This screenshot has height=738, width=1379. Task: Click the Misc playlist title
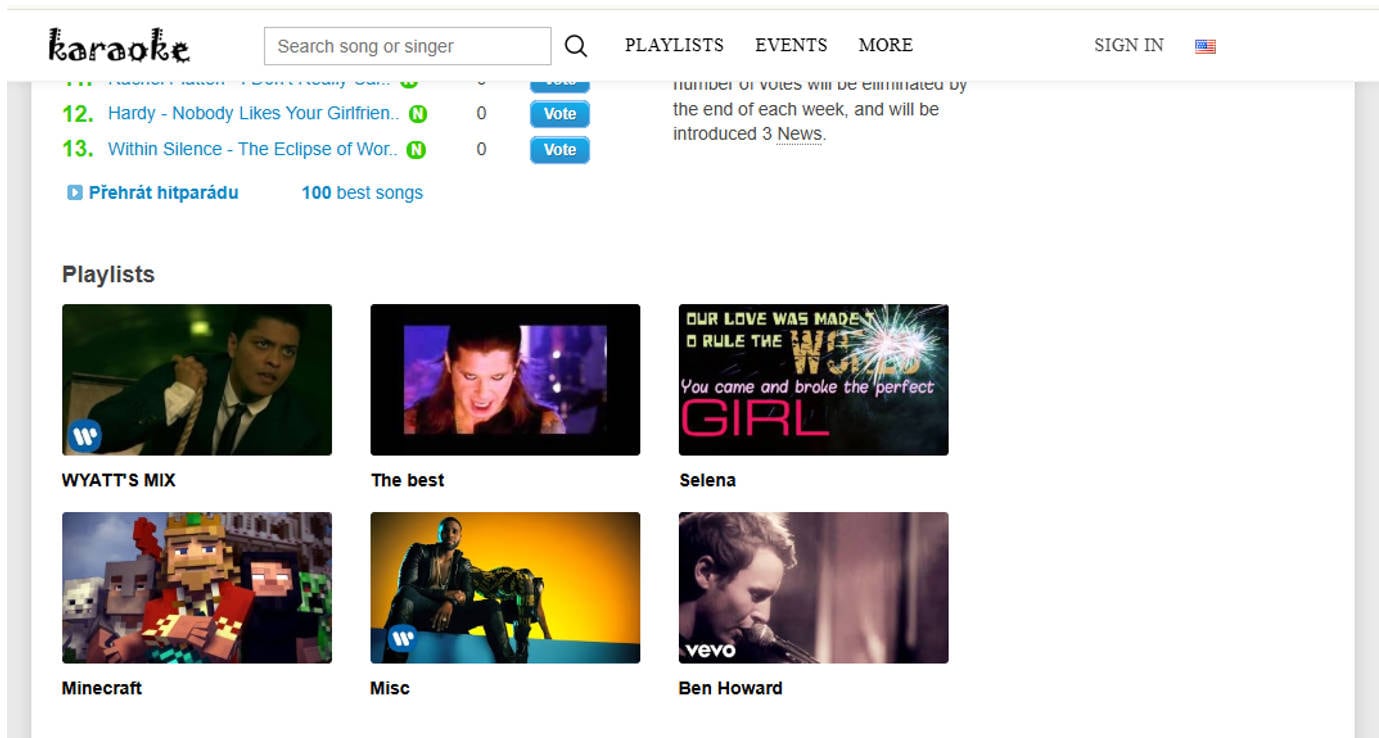[x=390, y=688]
